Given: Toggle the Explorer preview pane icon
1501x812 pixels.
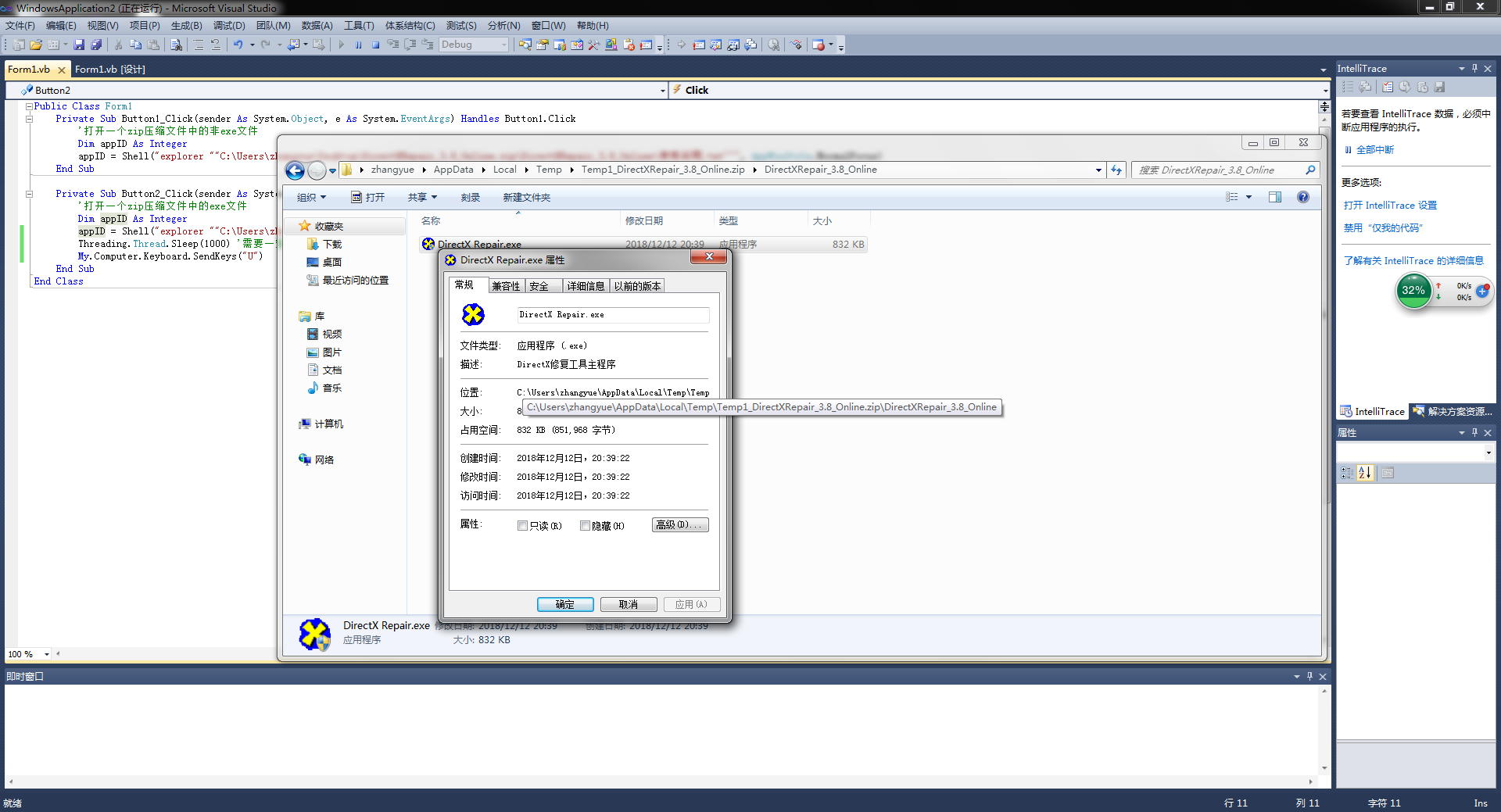Looking at the screenshot, I should click(x=1275, y=197).
